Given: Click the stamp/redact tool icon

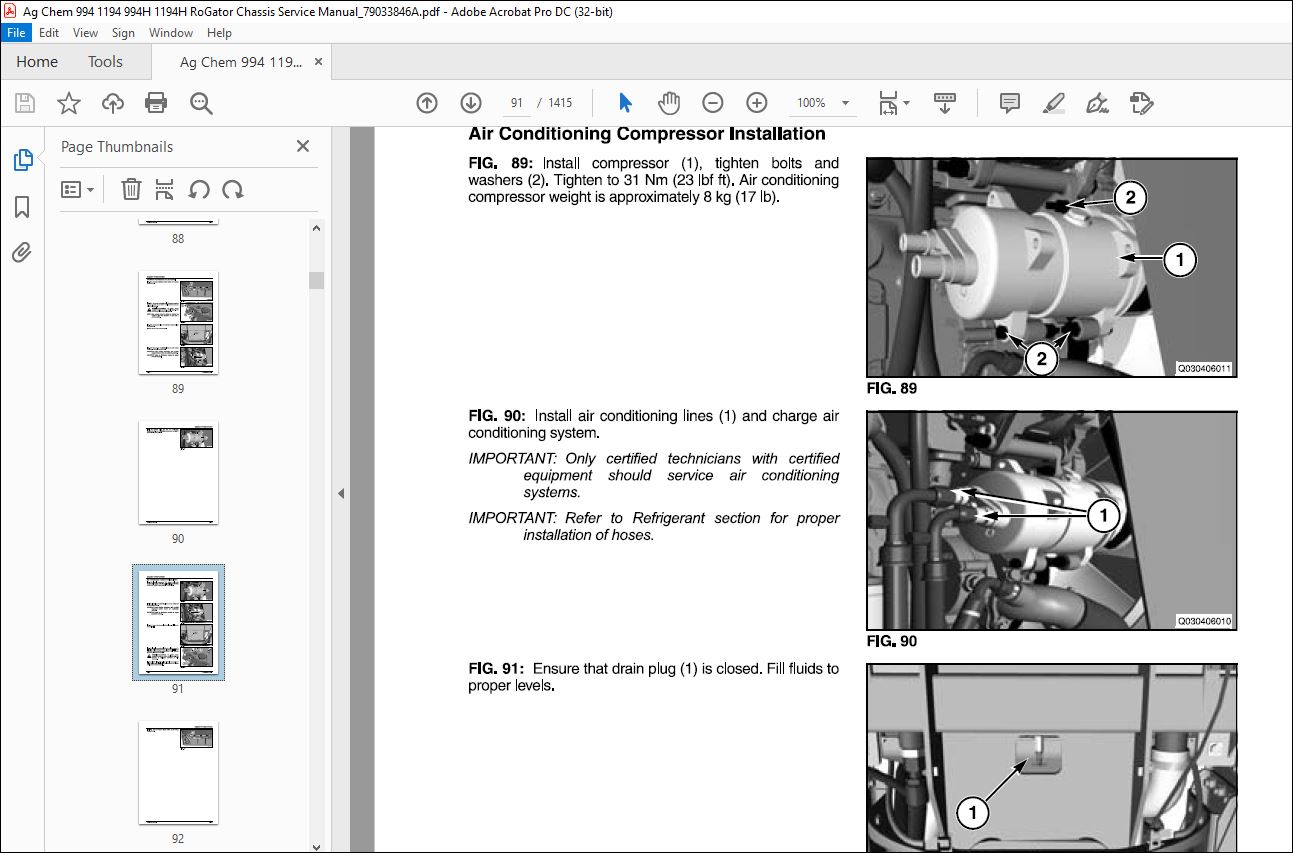Looking at the screenshot, I should [1141, 103].
